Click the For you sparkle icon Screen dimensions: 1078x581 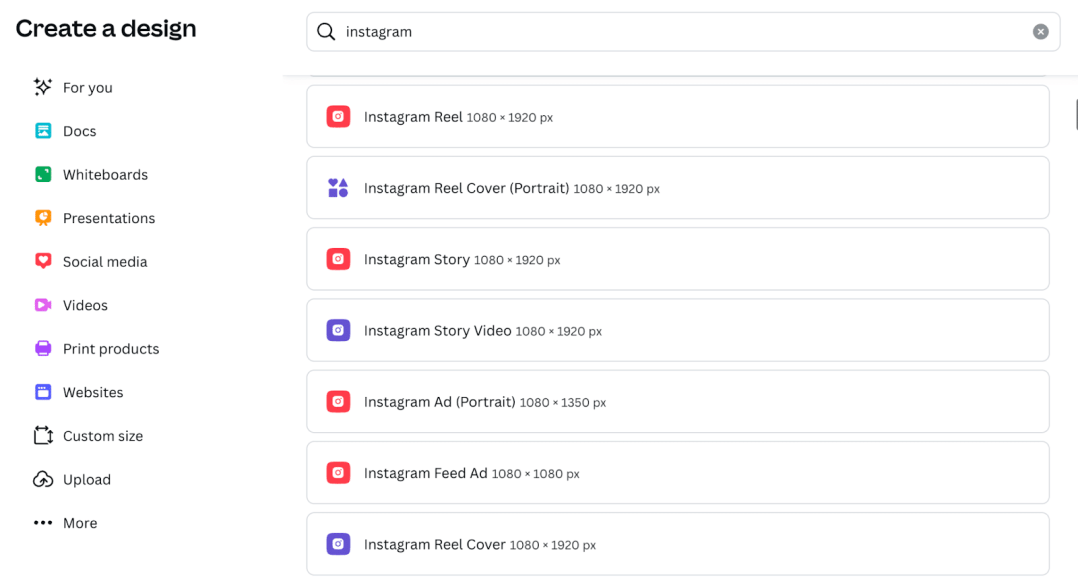tap(43, 87)
